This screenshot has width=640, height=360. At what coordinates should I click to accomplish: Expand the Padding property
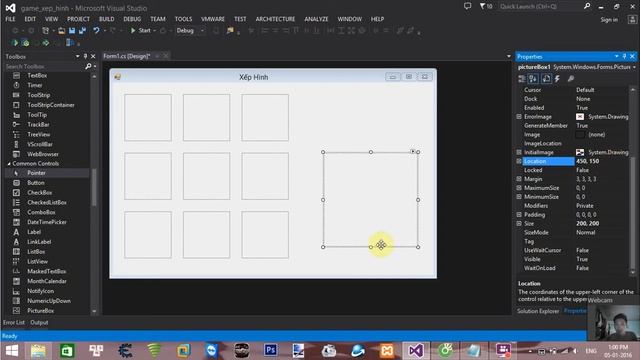(x=519, y=215)
